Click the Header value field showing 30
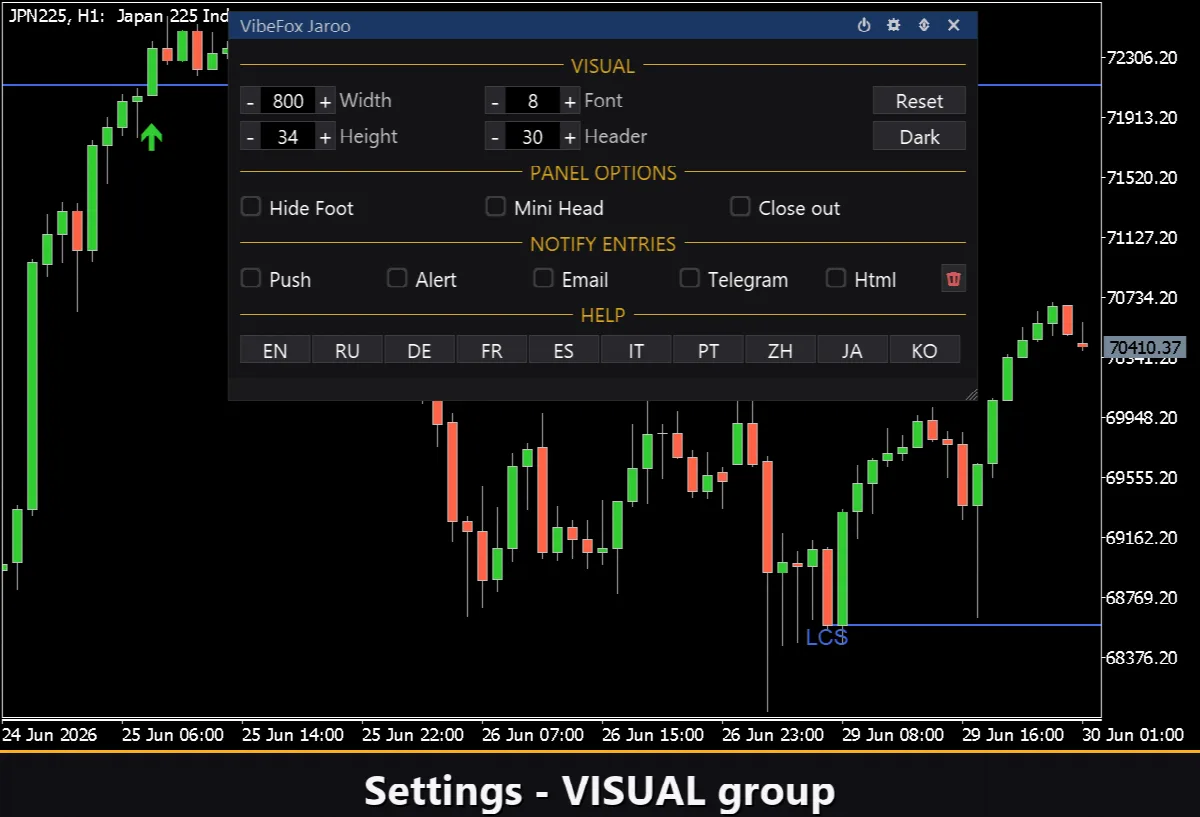The image size is (1200, 817). [532, 137]
